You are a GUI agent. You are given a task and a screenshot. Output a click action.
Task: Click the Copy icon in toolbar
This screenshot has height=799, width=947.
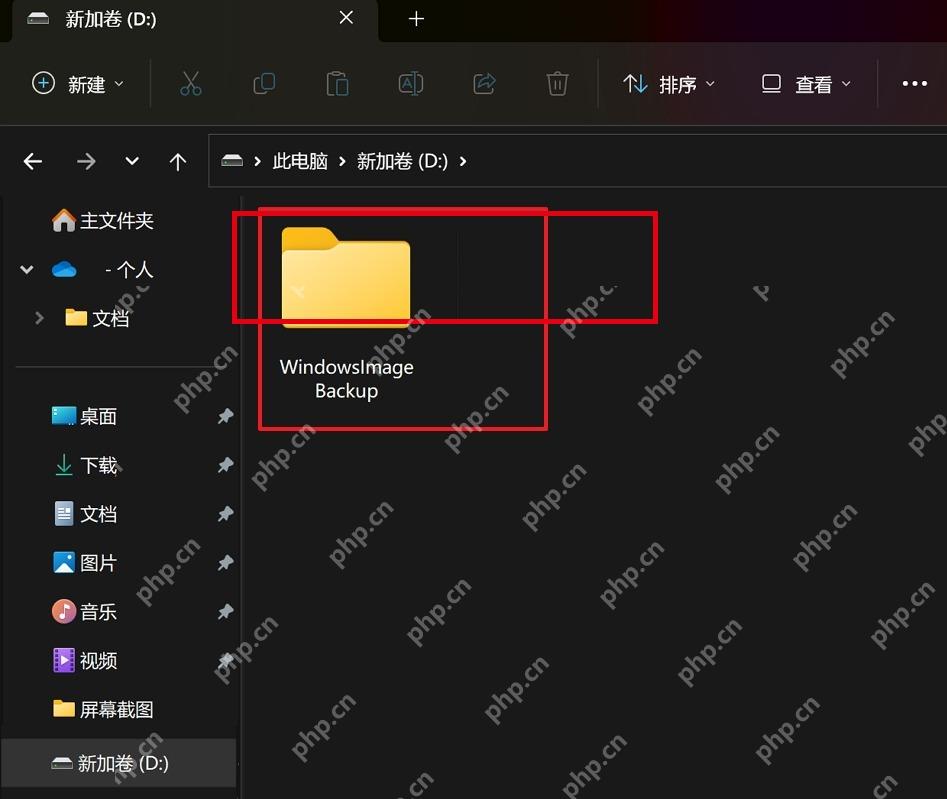coord(264,83)
